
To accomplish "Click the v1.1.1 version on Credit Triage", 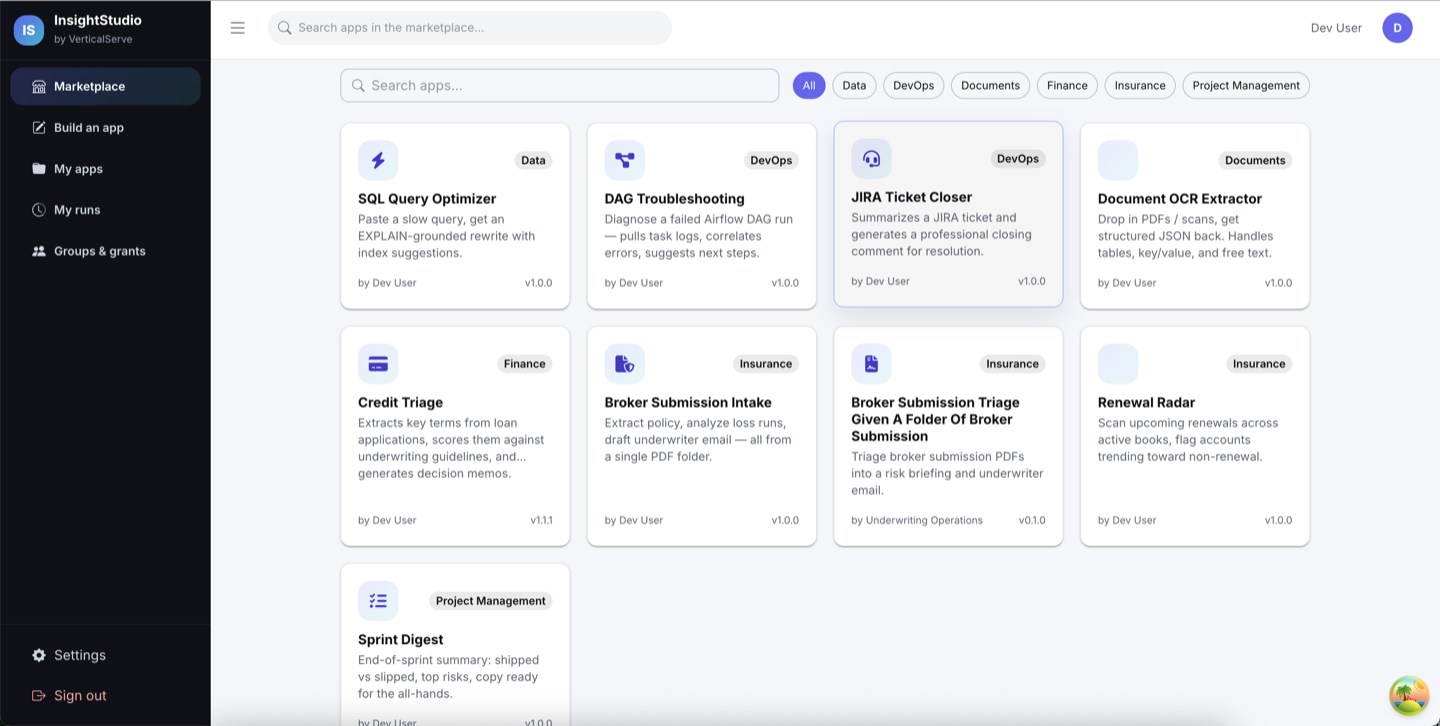I will click(541, 520).
